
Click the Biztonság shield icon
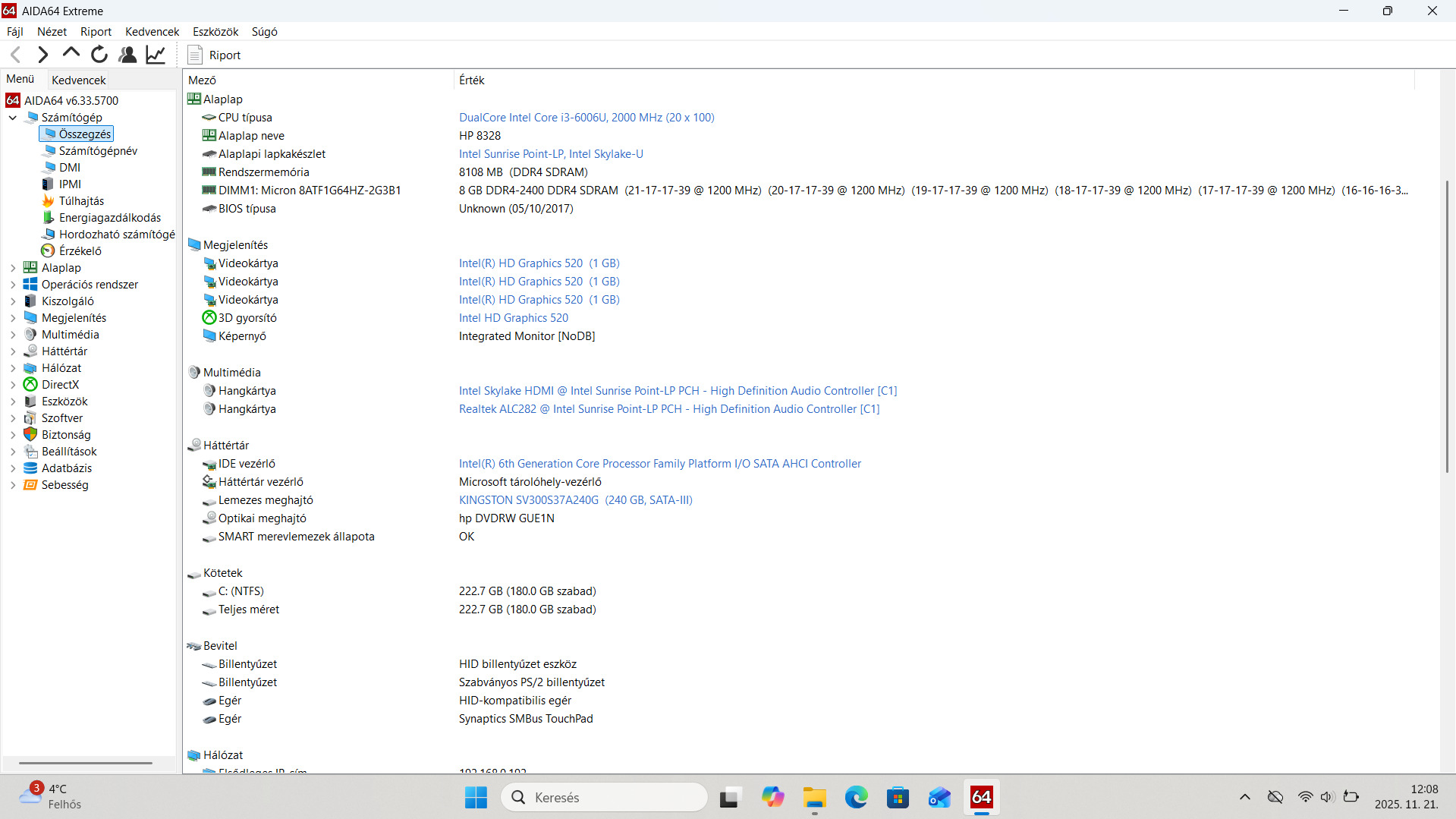click(x=30, y=435)
